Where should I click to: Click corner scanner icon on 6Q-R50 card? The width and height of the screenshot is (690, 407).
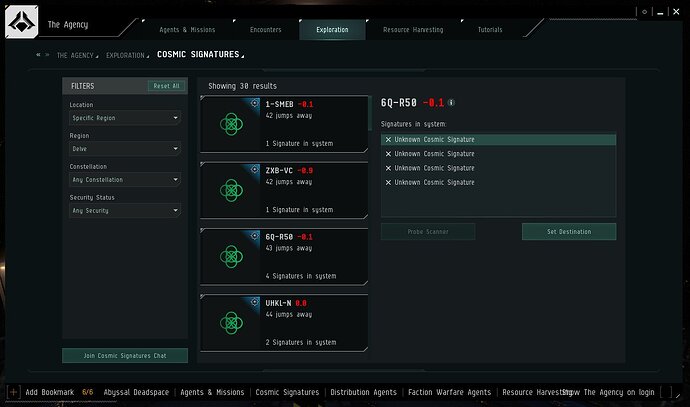point(254,236)
